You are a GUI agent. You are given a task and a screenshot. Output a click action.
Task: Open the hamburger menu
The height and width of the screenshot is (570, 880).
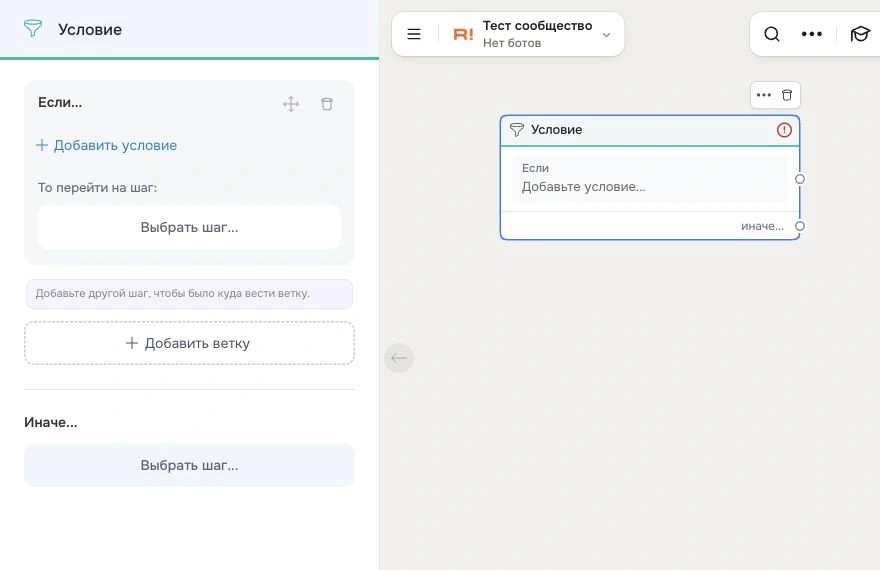pyautogui.click(x=414, y=34)
